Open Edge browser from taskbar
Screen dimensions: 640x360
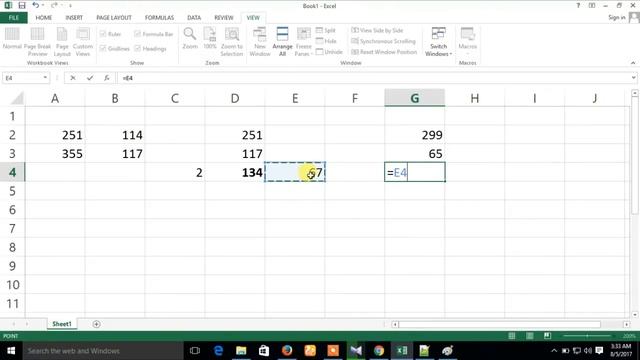(x=218, y=351)
